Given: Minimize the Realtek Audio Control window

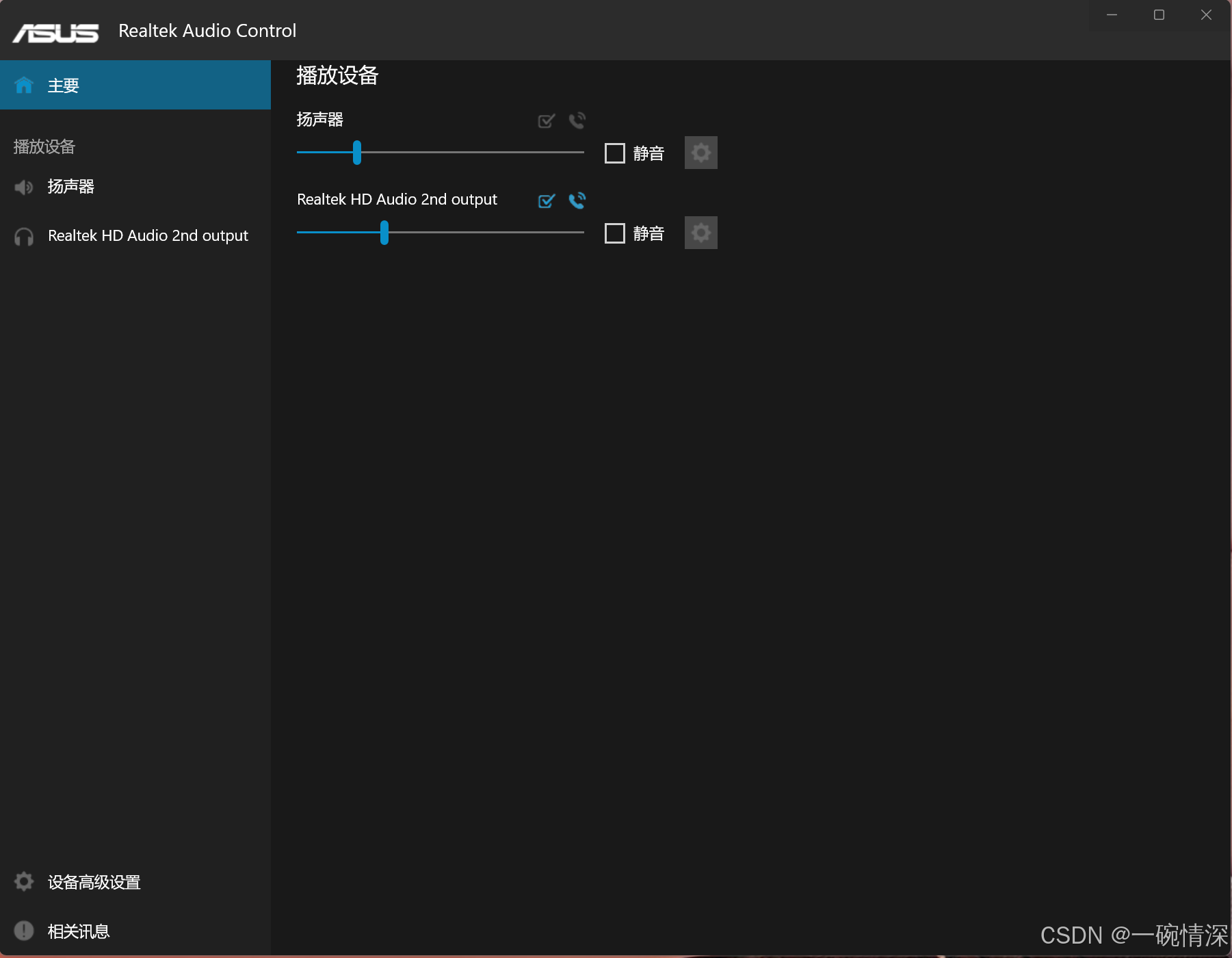Looking at the screenshot, I should coord(1112,15).
